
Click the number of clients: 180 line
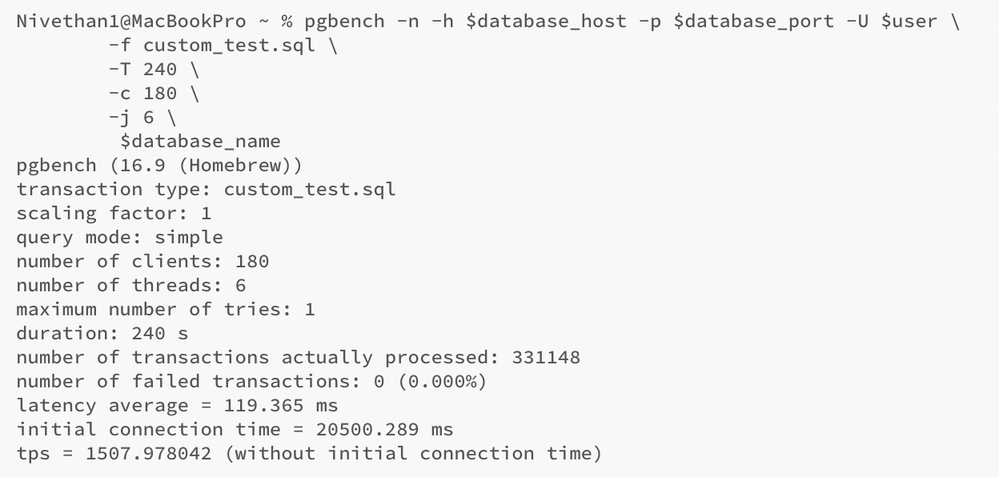pyautogui.click(x=142, y=261)
